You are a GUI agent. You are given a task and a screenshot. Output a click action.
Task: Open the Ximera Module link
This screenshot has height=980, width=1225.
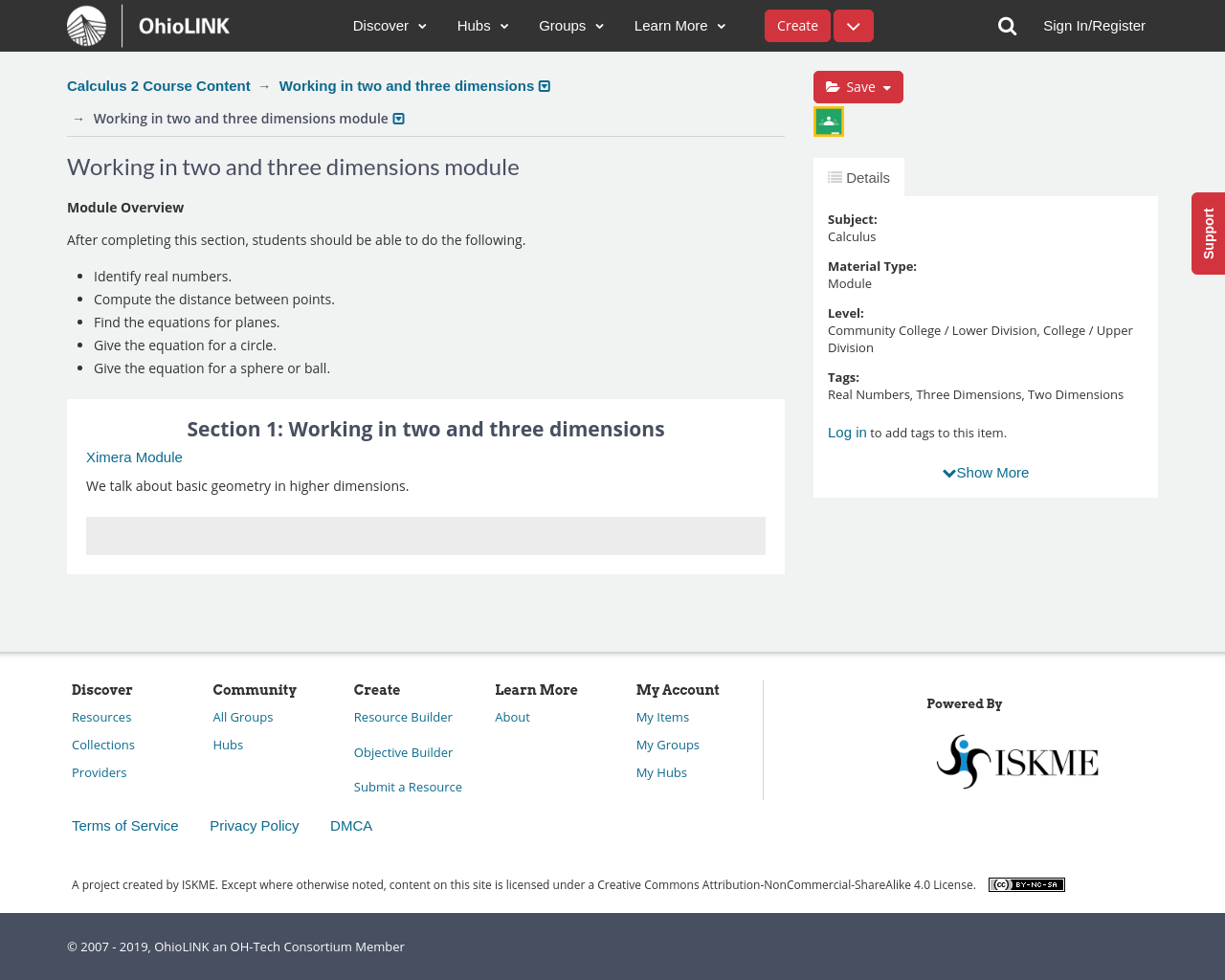point(134,457)
